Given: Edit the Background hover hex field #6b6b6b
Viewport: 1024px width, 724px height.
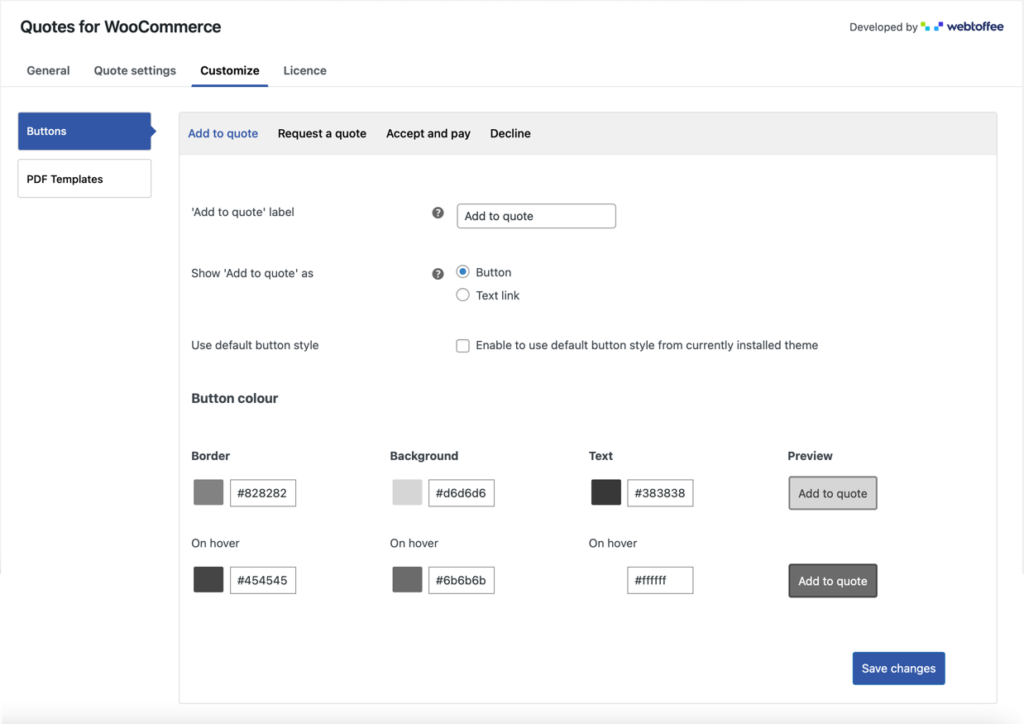Looking at the screenshot, I should 461,580.
